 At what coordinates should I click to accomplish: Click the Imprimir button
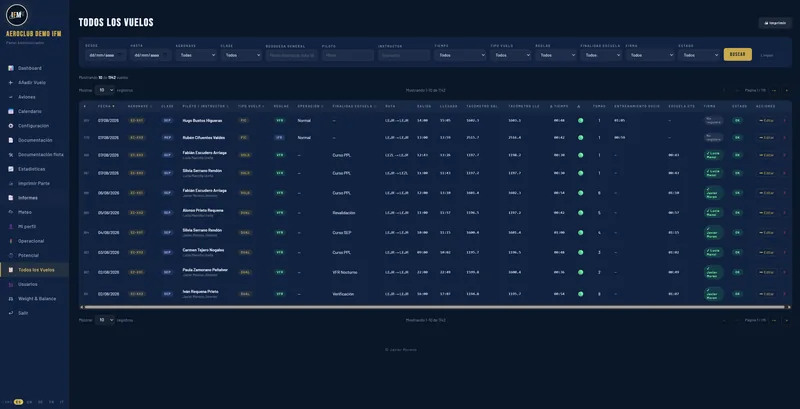775,23
